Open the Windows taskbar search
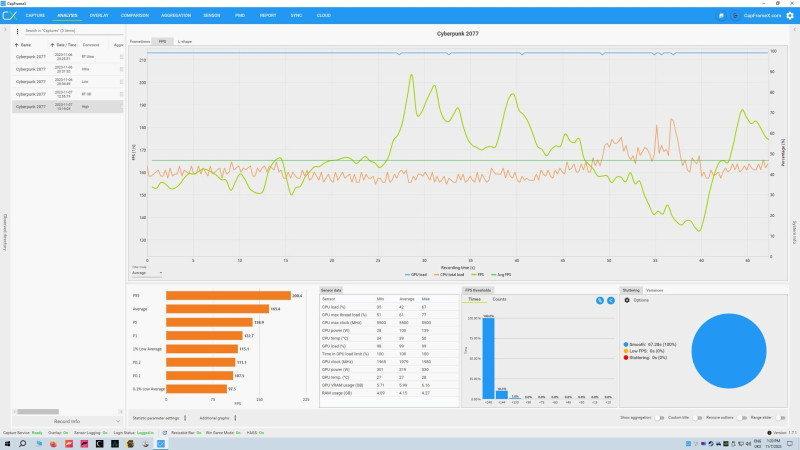 pyautogui.click(x=22, y=444)
